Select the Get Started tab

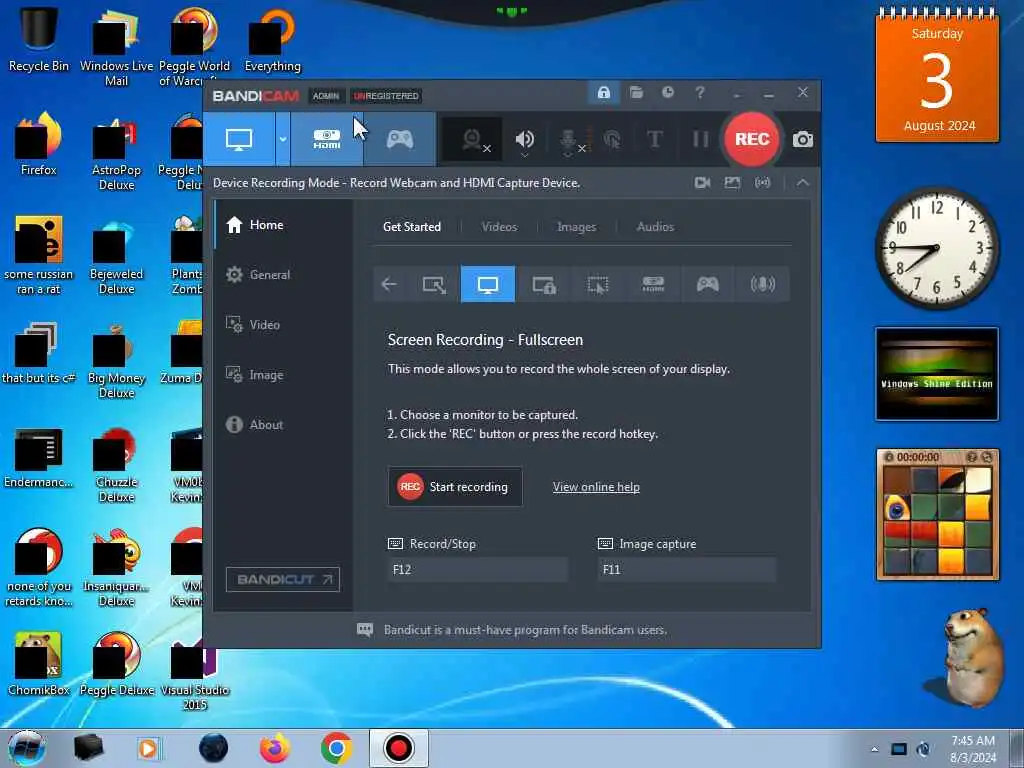[411, 227]
